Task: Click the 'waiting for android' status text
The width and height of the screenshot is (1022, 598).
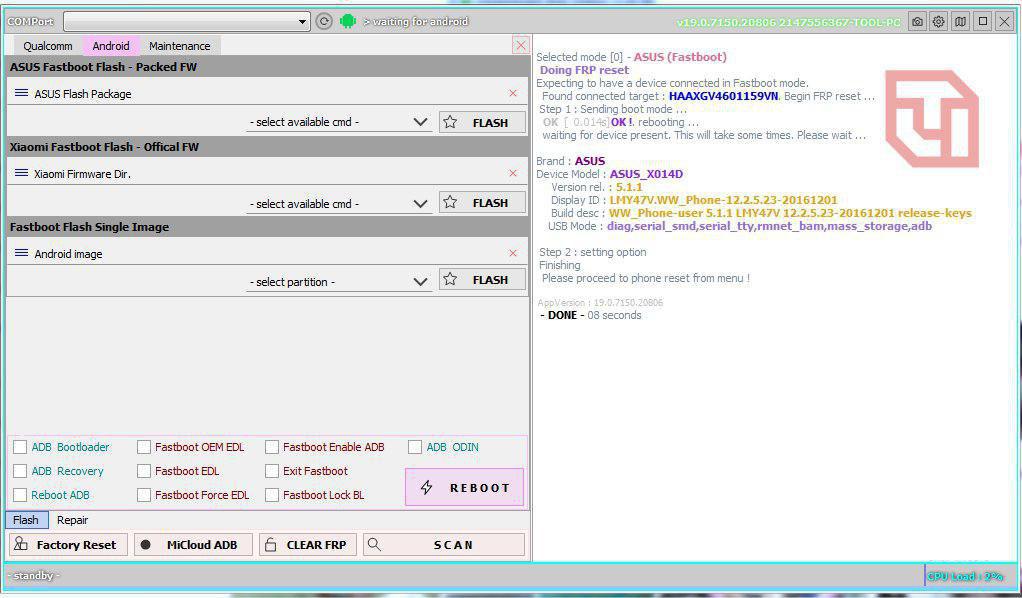Action: (x=416, y=22)
